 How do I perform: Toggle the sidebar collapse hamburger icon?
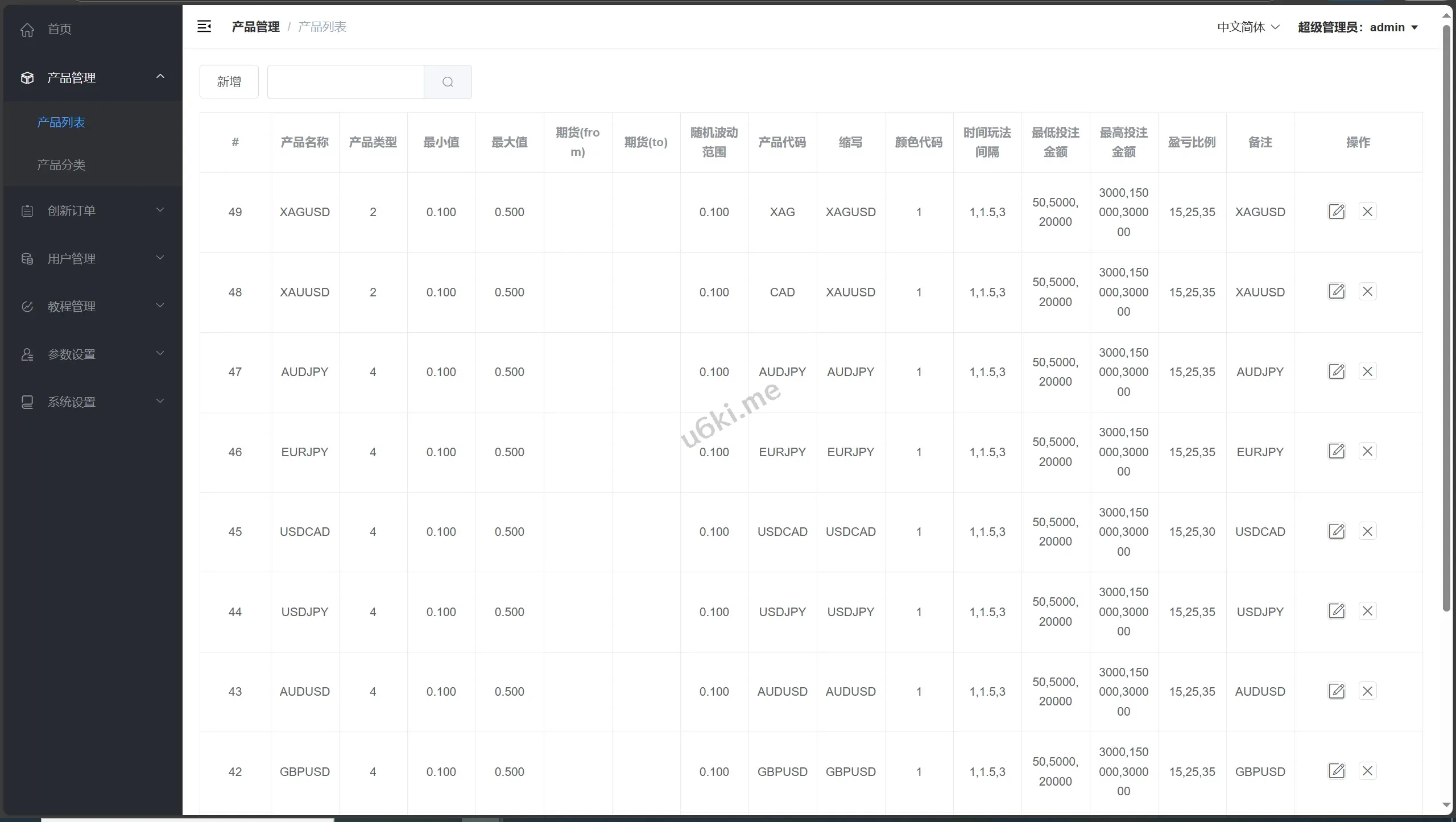pyautogui.click(x=204, y=27)
